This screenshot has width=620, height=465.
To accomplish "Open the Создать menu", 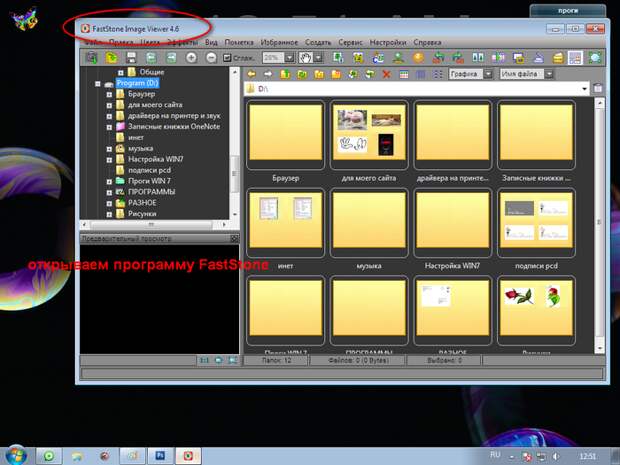I will tap(318, 42).
